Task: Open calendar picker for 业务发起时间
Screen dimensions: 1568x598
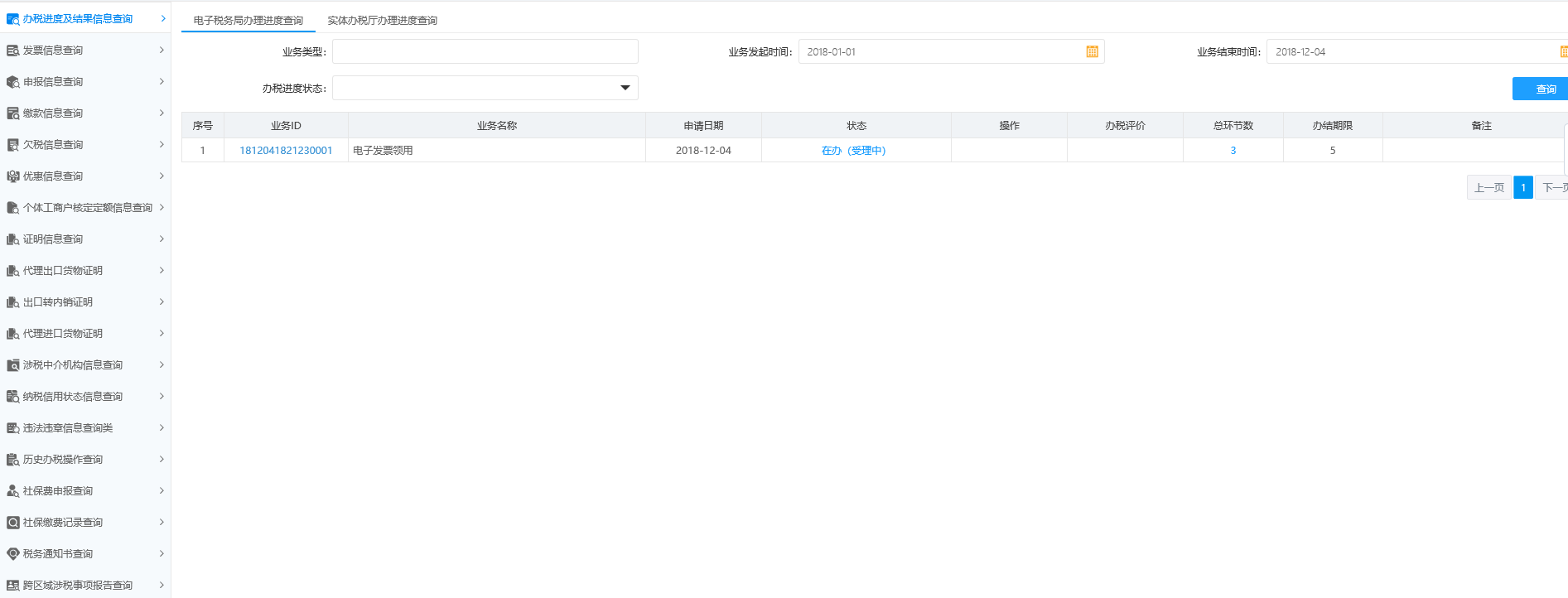Action: pyautogui.click(x=1092, y=52)
